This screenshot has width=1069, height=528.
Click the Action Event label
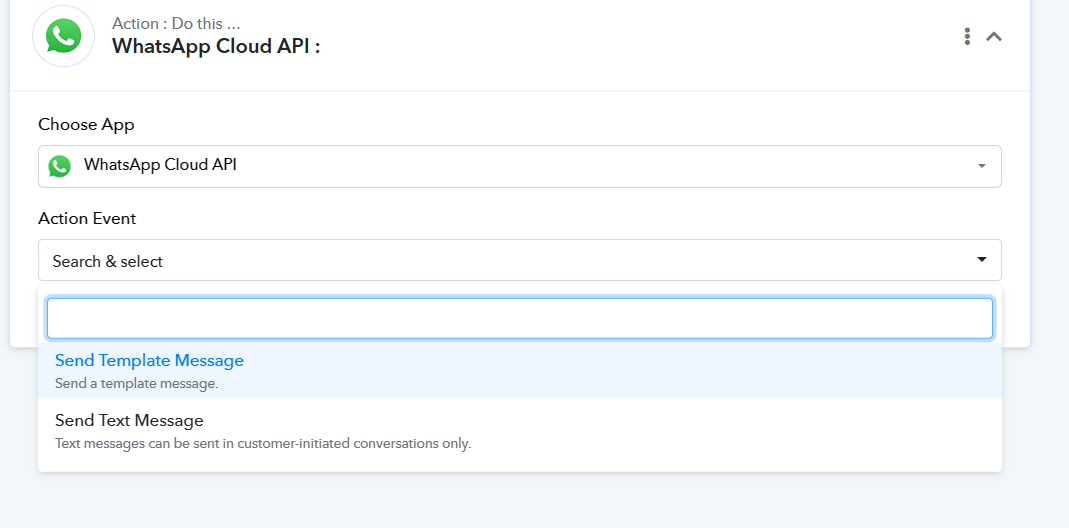[x=87, y=218]
